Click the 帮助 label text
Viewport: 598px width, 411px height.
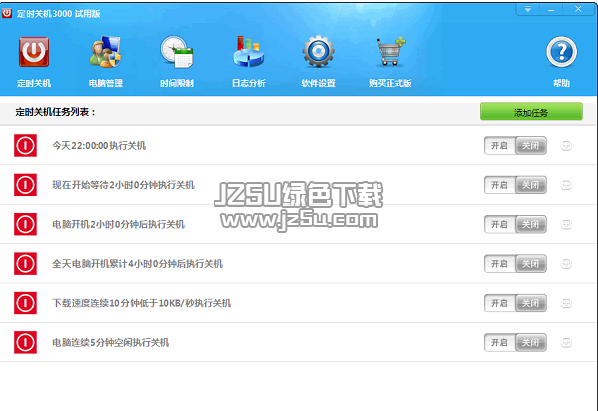[561, 83]
